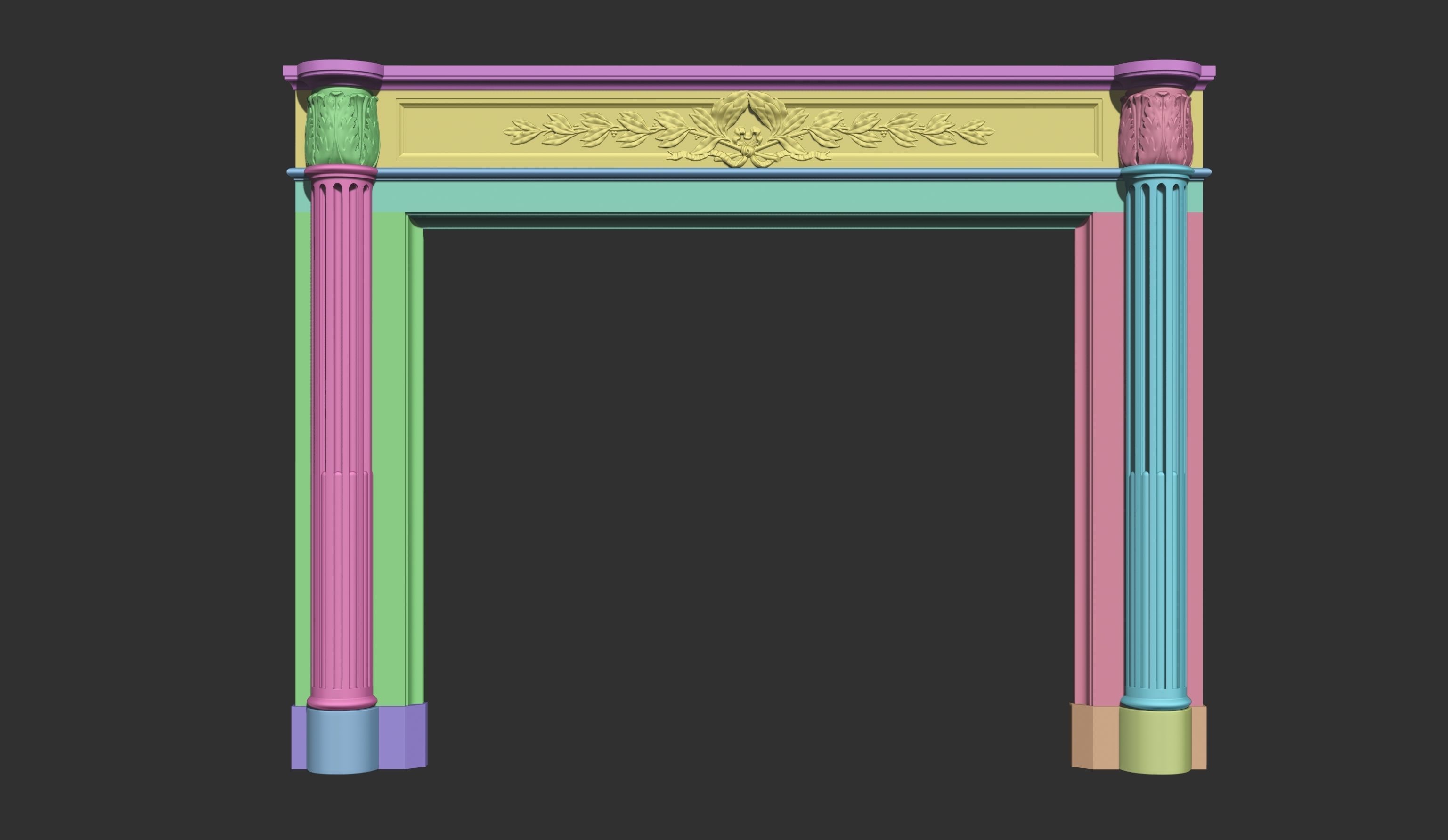Select the teal lintel beam
Image resolution: width=1448 pixels, height=840 pixels.
click(748, 197)
